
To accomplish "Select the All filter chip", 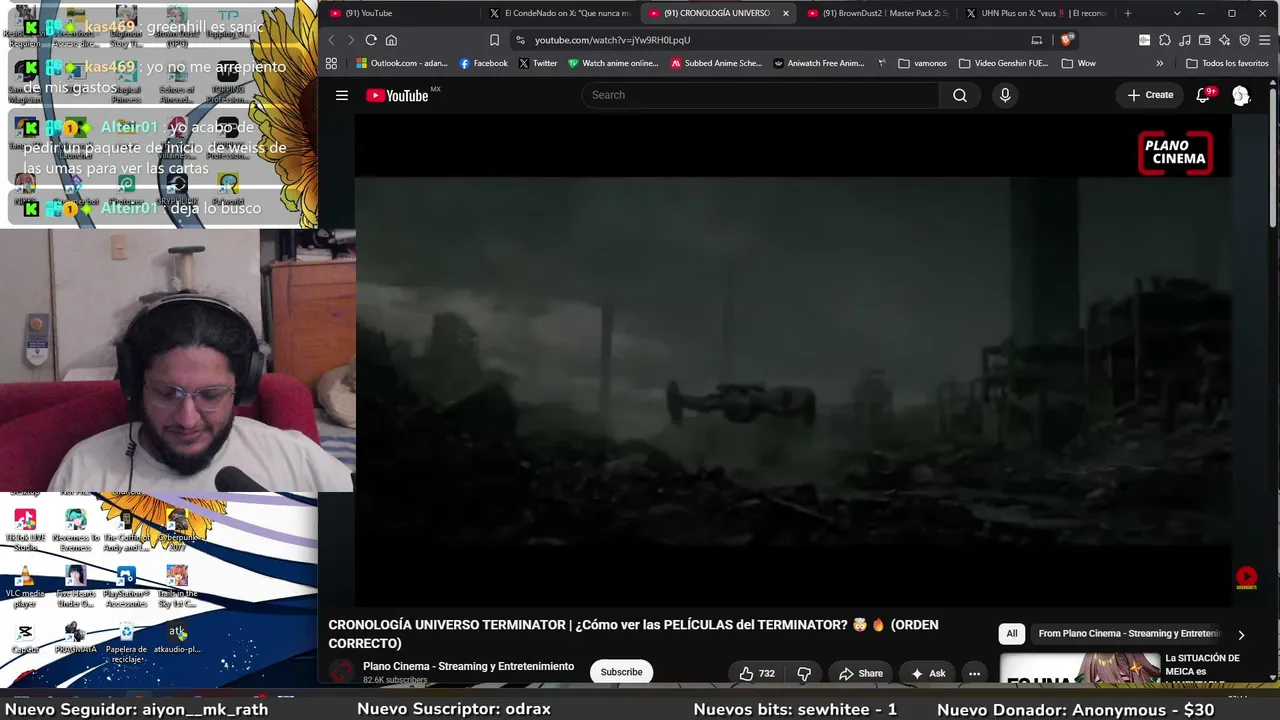I will [1012, 634].
